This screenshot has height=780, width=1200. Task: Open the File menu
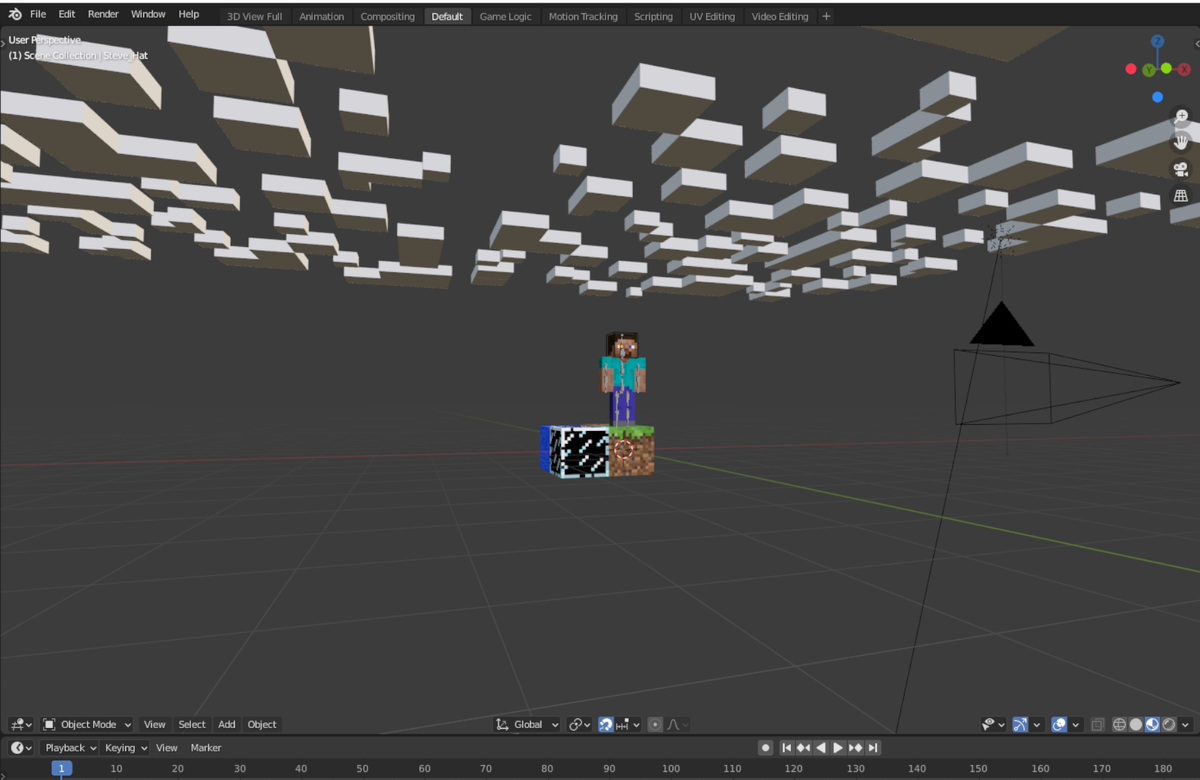(x=38, y=14)
